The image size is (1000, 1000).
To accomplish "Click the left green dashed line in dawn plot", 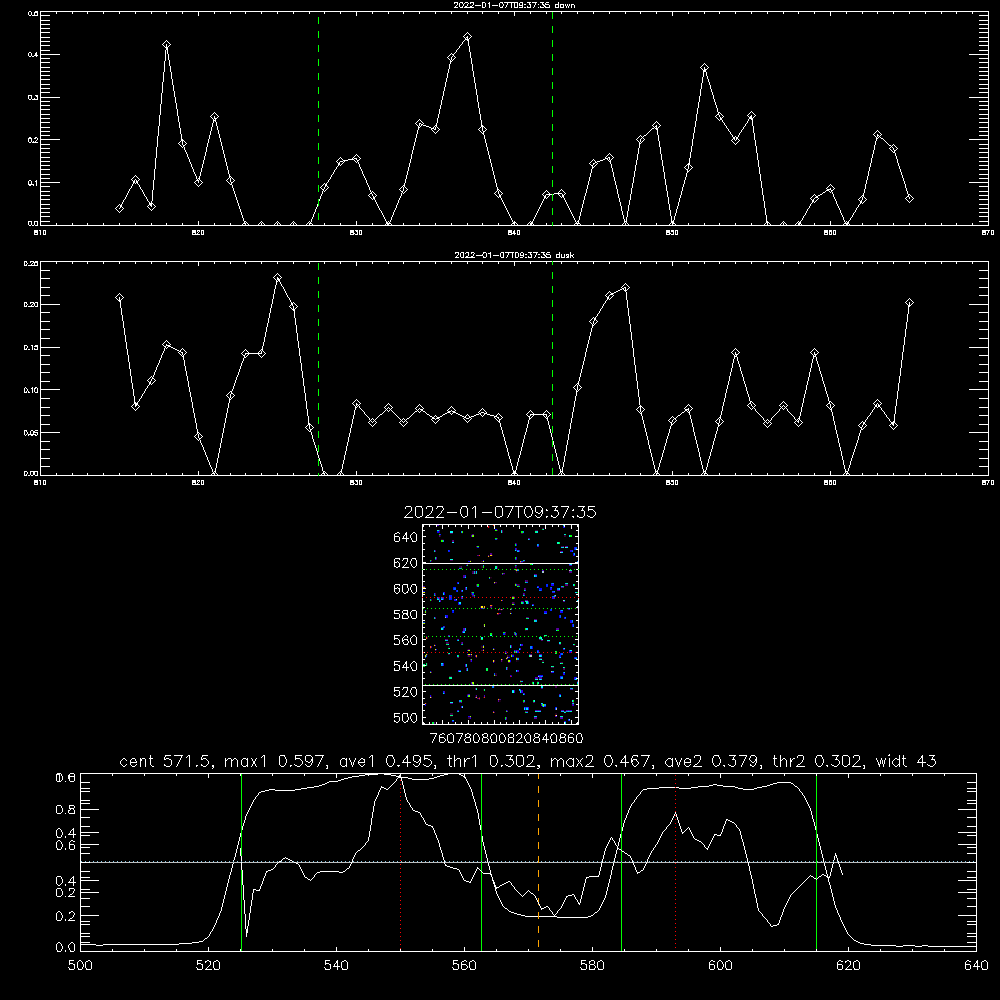I will (318, 118).
